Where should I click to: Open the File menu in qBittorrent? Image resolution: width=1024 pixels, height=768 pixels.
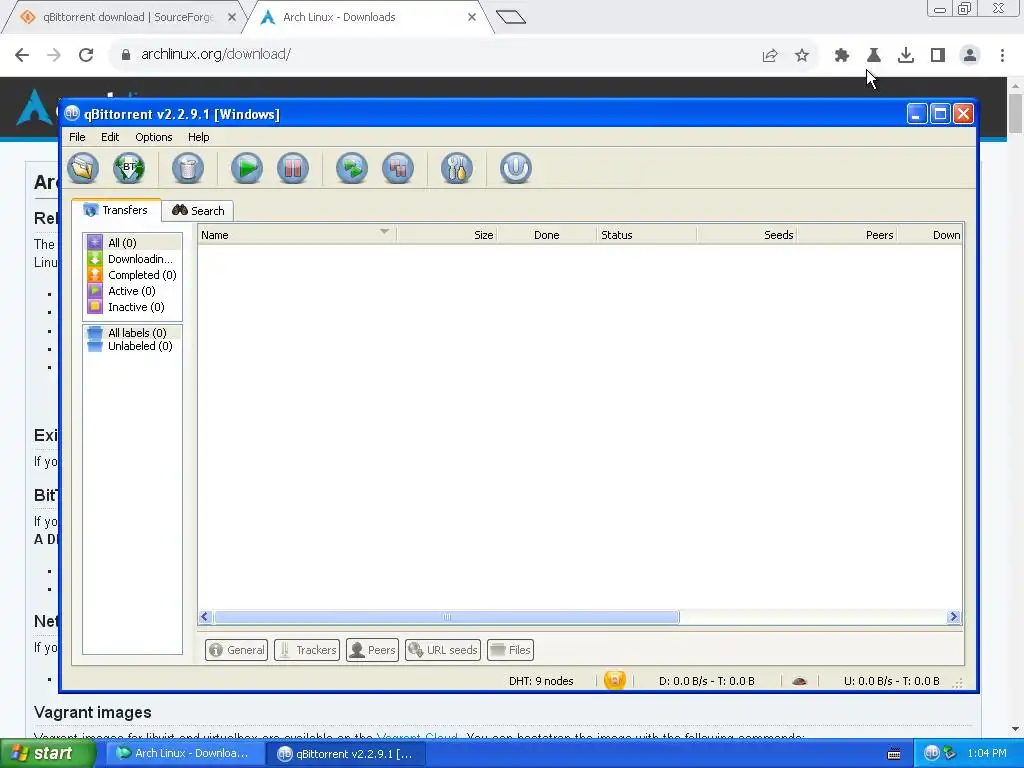click(77, 137)
